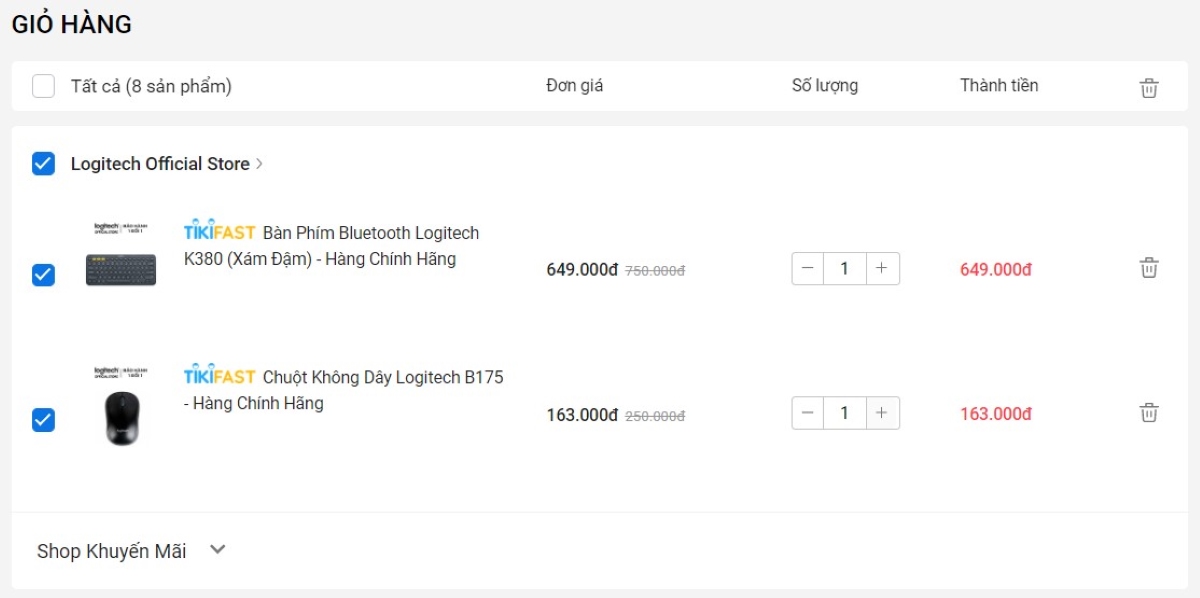Expand the Shop Khuyến Mãi section
This screenshot has width=1200, height=598.
[218, 550]
